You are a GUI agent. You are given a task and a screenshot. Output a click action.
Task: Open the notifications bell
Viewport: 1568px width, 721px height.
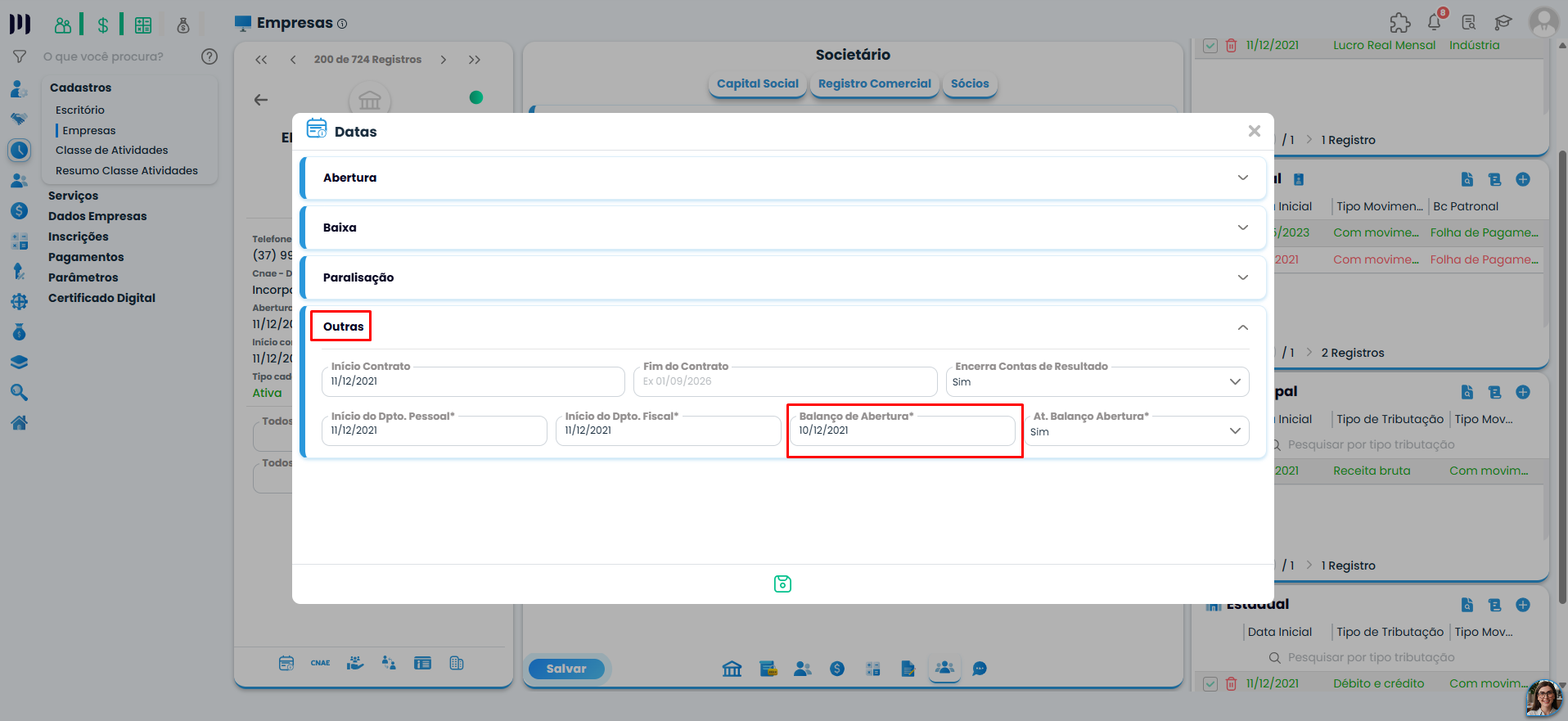pos(1435,23)
